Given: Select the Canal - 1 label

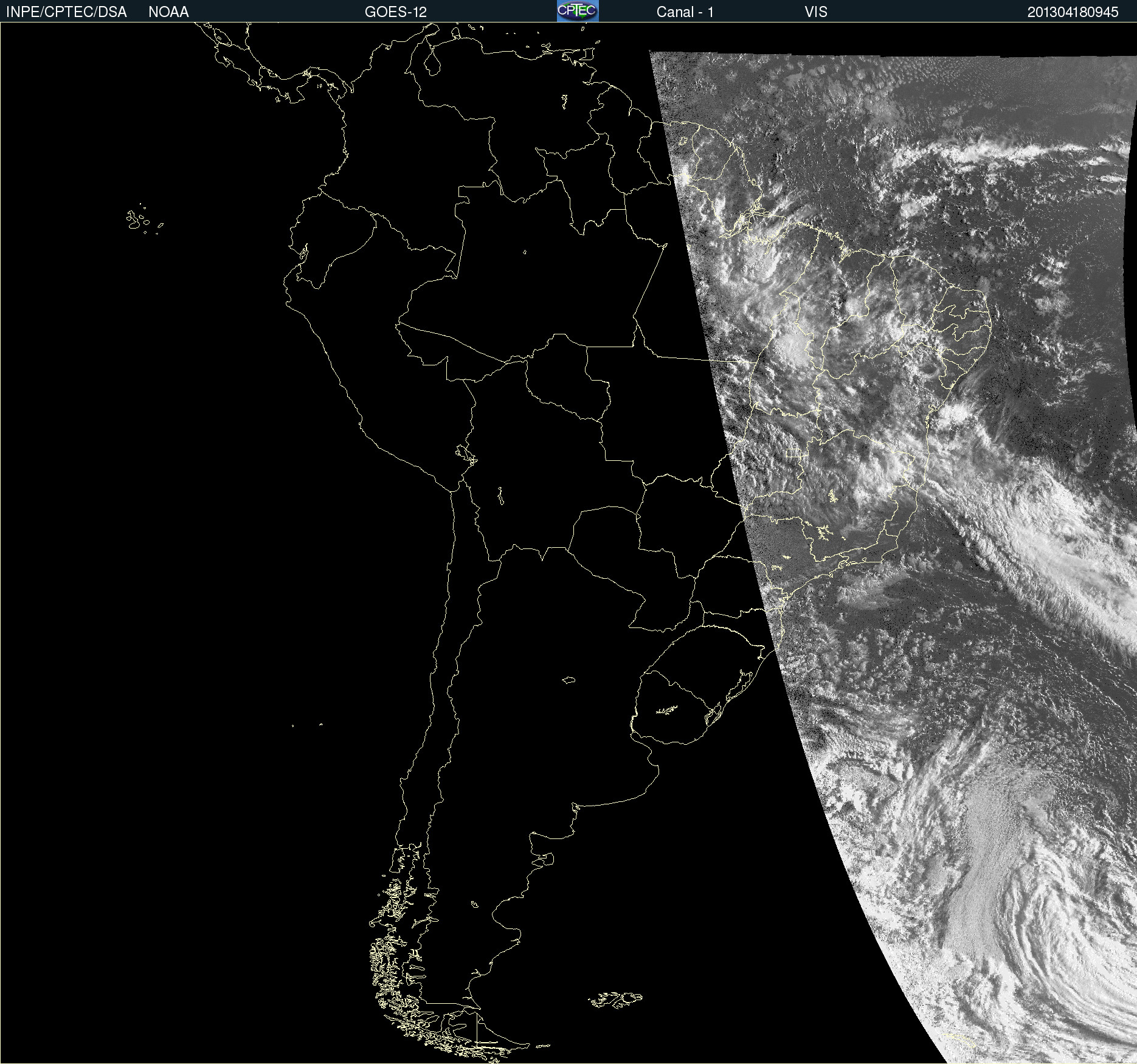Looking at the screenshot, I should click(685, 12).
